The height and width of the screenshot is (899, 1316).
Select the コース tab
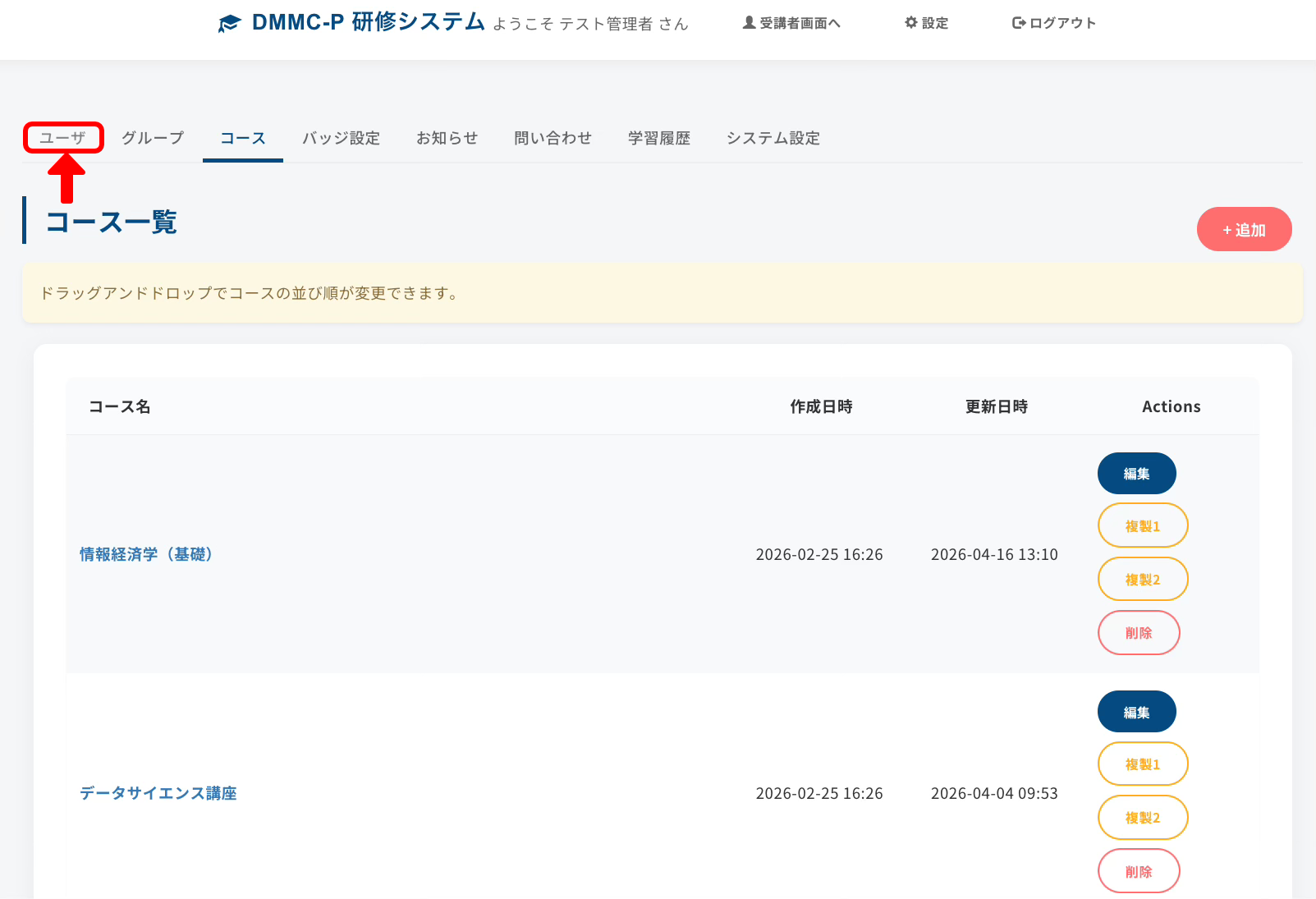[243, 138]
